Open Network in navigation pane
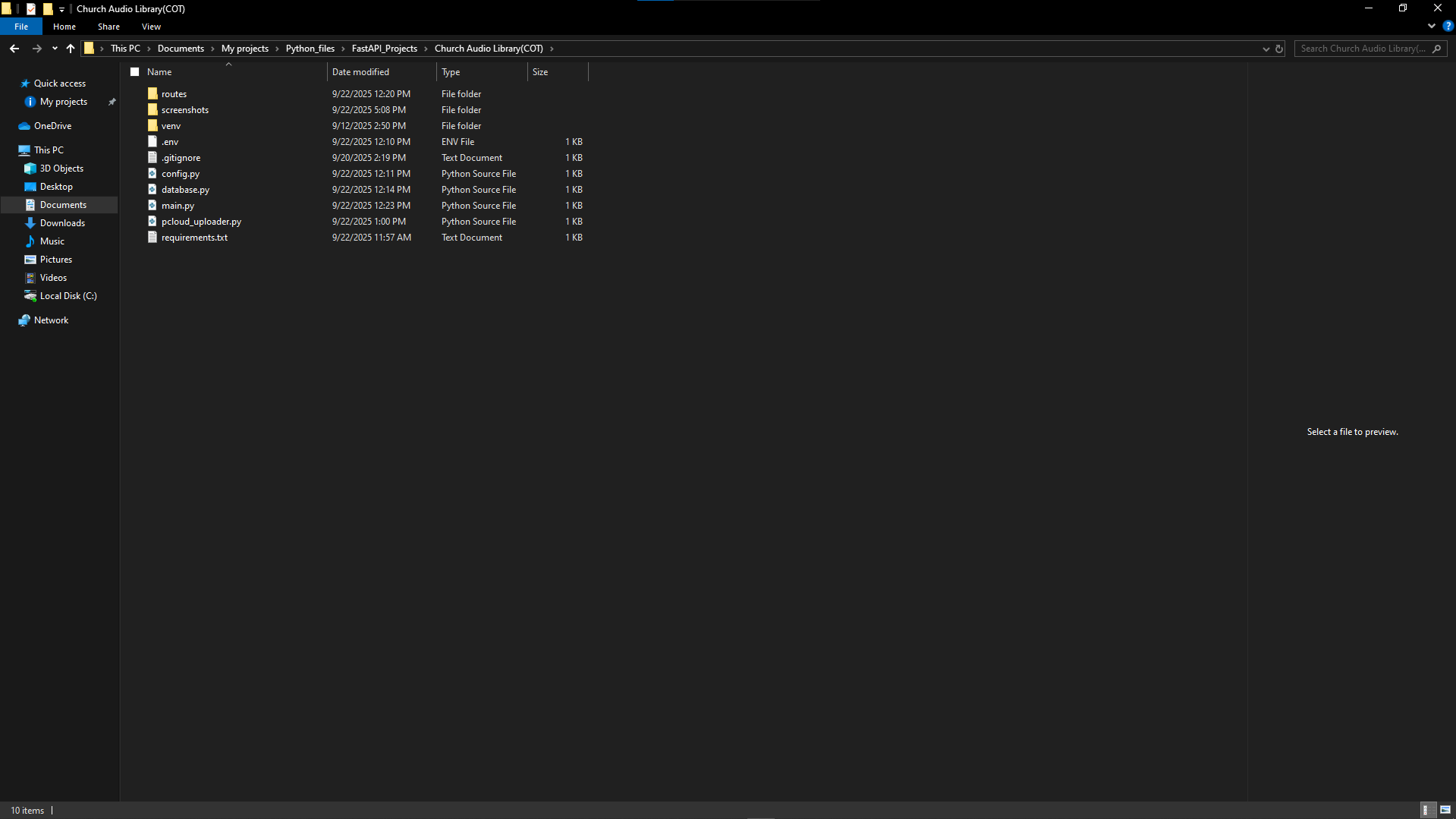The height and width of the screenshot is (819, 1456). coord(51,320)
